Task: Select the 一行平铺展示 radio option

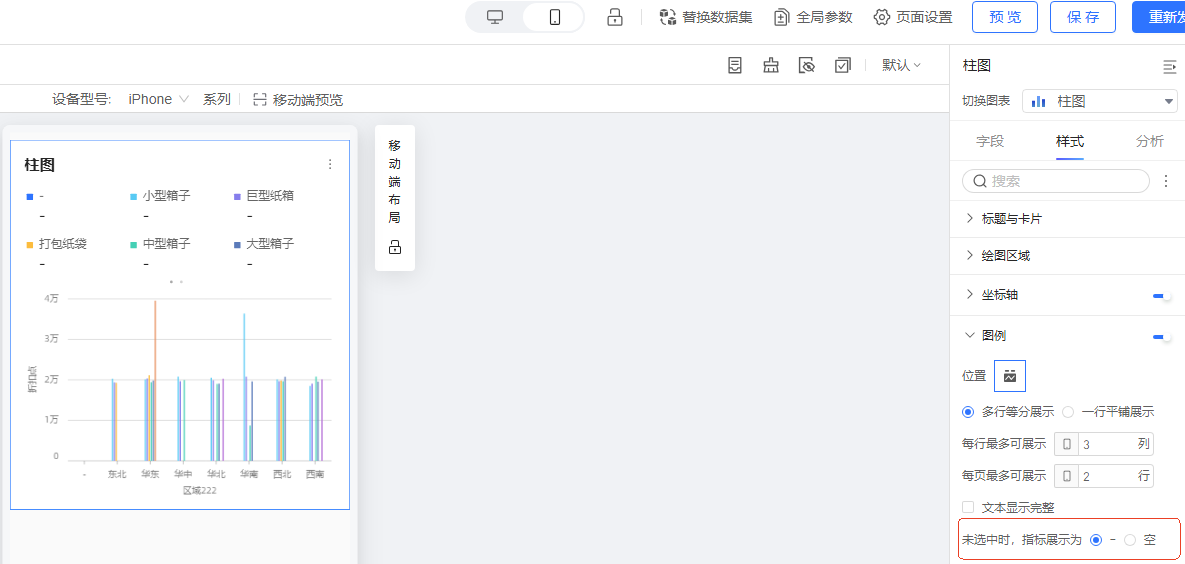Action: coord(1068,411)
